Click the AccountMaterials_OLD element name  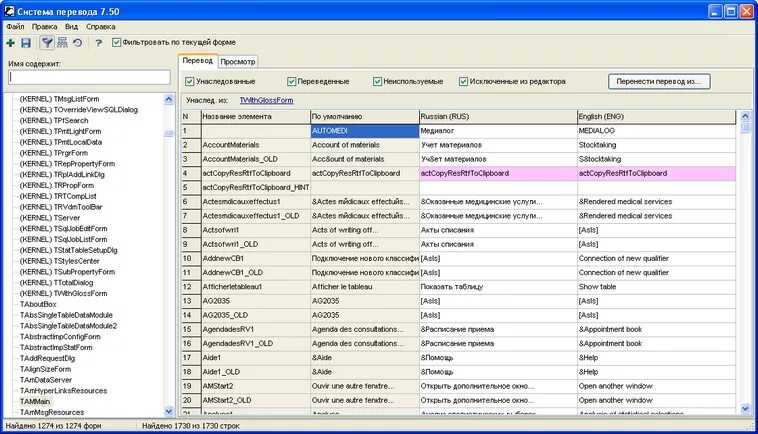(x=255, y=159)
